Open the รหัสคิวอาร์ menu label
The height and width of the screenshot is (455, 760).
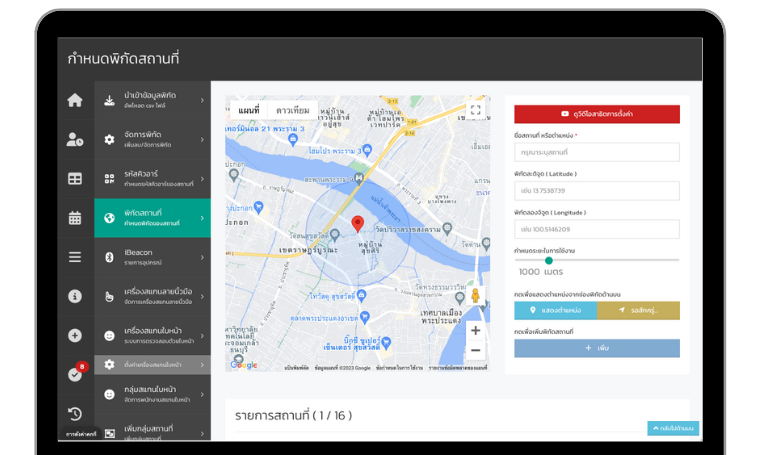141,173
